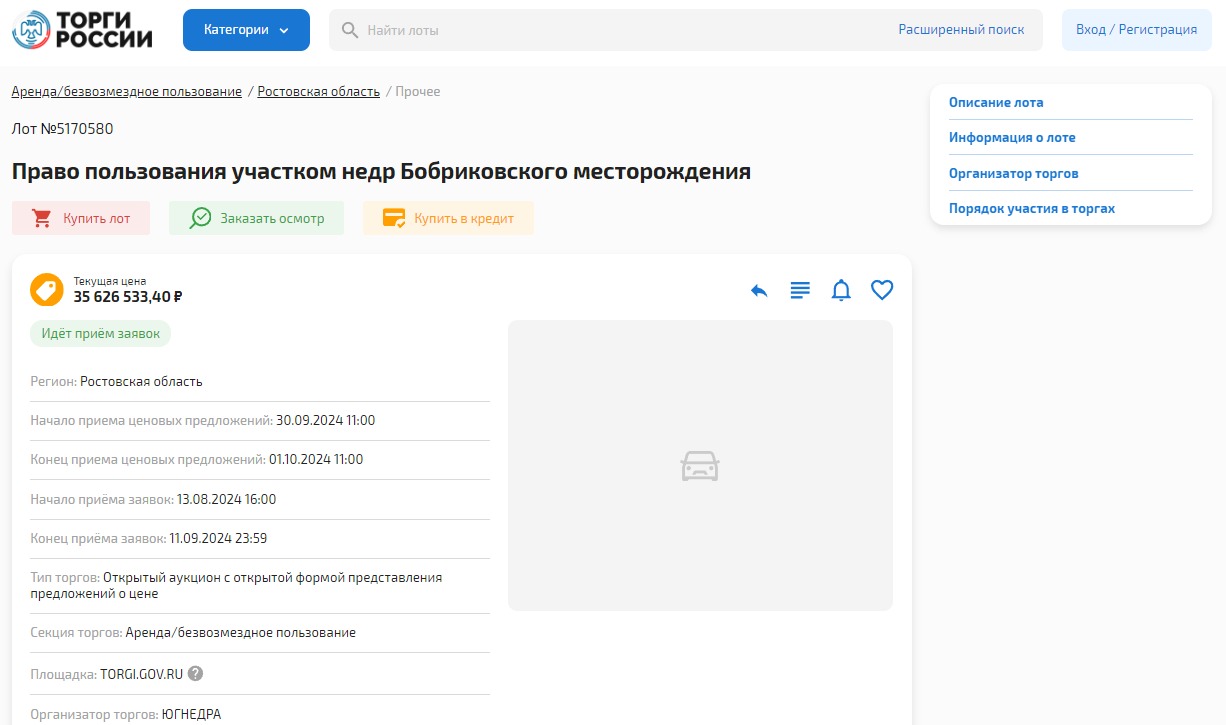Open the list view lines icon
Image resolution: width=1226 pixels, height=725 pixels.
[800, 291]
